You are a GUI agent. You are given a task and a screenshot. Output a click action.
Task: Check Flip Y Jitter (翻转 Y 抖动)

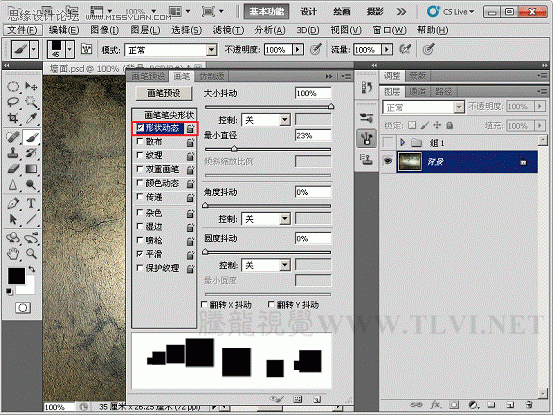tap(271, 305)
